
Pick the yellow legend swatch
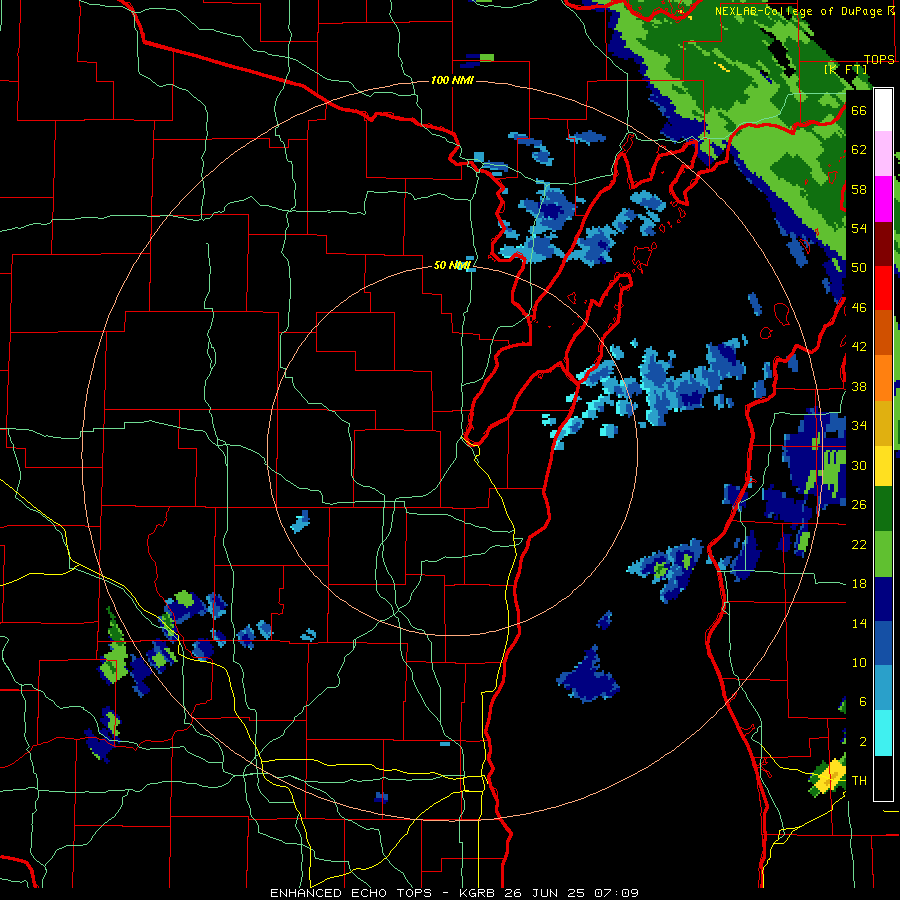883,466
